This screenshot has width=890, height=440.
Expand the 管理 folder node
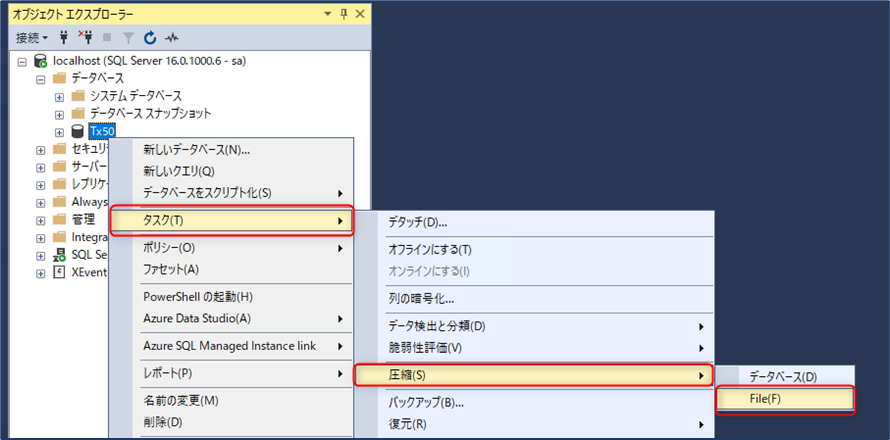click(40, 220)
